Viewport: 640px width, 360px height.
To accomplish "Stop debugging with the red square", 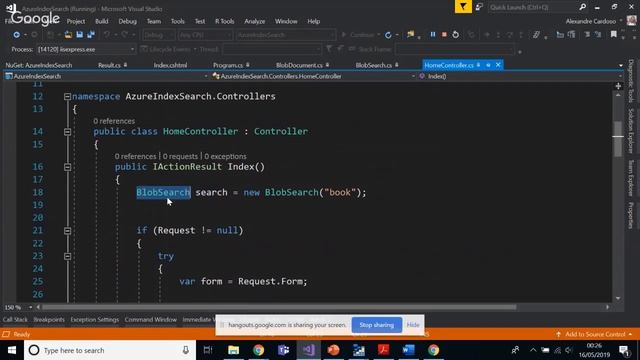I will 444,35.
